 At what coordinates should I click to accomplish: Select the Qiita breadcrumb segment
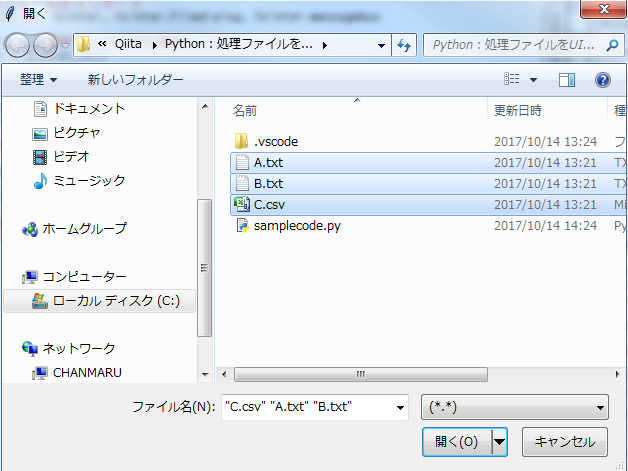click(128, 44)
